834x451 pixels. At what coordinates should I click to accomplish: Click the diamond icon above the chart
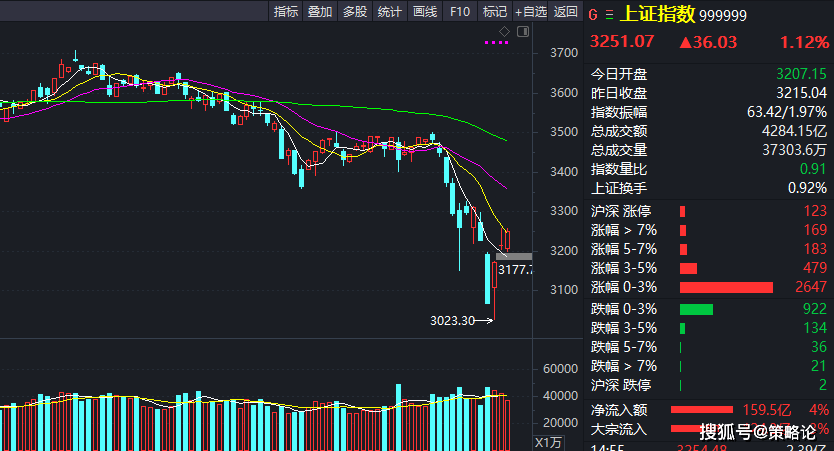(505, 32)
